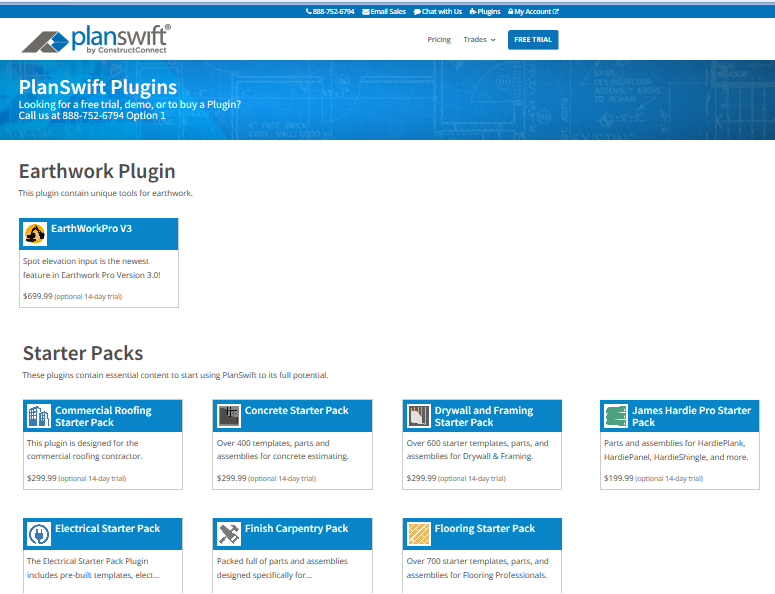The width and height of the screenshot is (775, 594).
Task: Click the Electrical Starter Pack plug icon
Action: pos(39,534)
